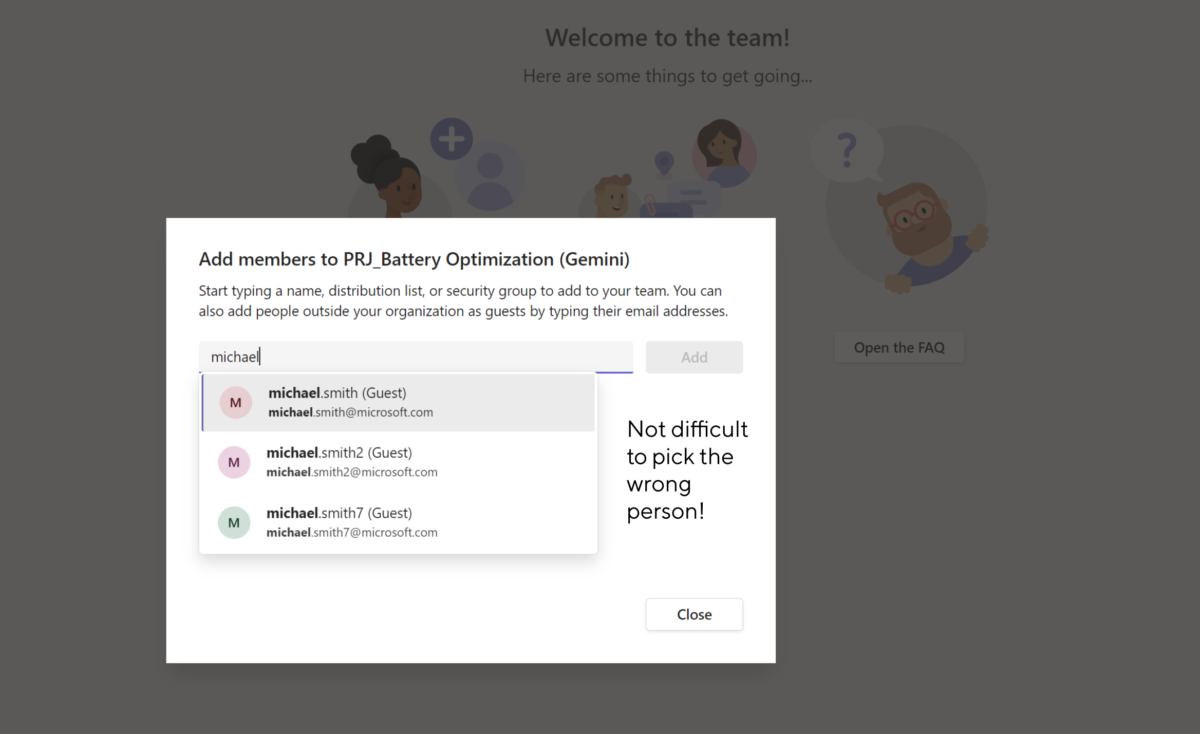
Task: Click the Add members dialog title
Action: [414, 259]
